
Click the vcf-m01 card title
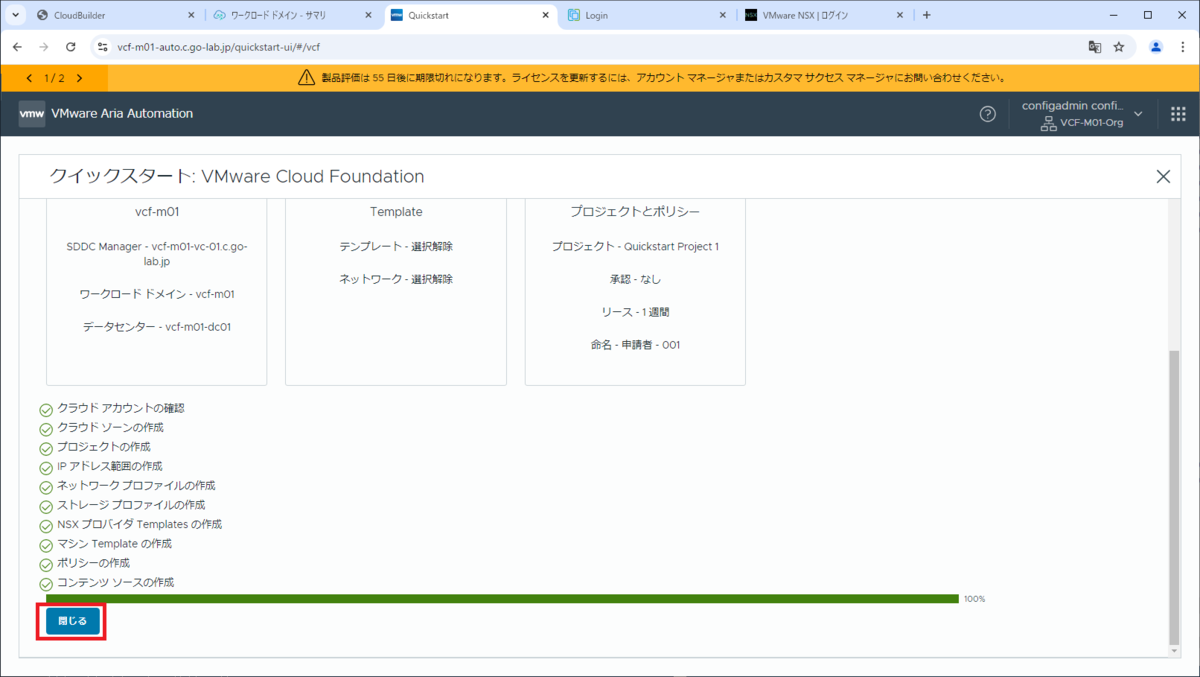click(x=157, y=212)
